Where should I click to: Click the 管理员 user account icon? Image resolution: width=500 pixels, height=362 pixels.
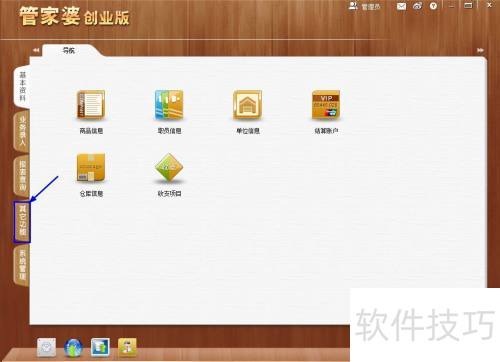[353, 6]
